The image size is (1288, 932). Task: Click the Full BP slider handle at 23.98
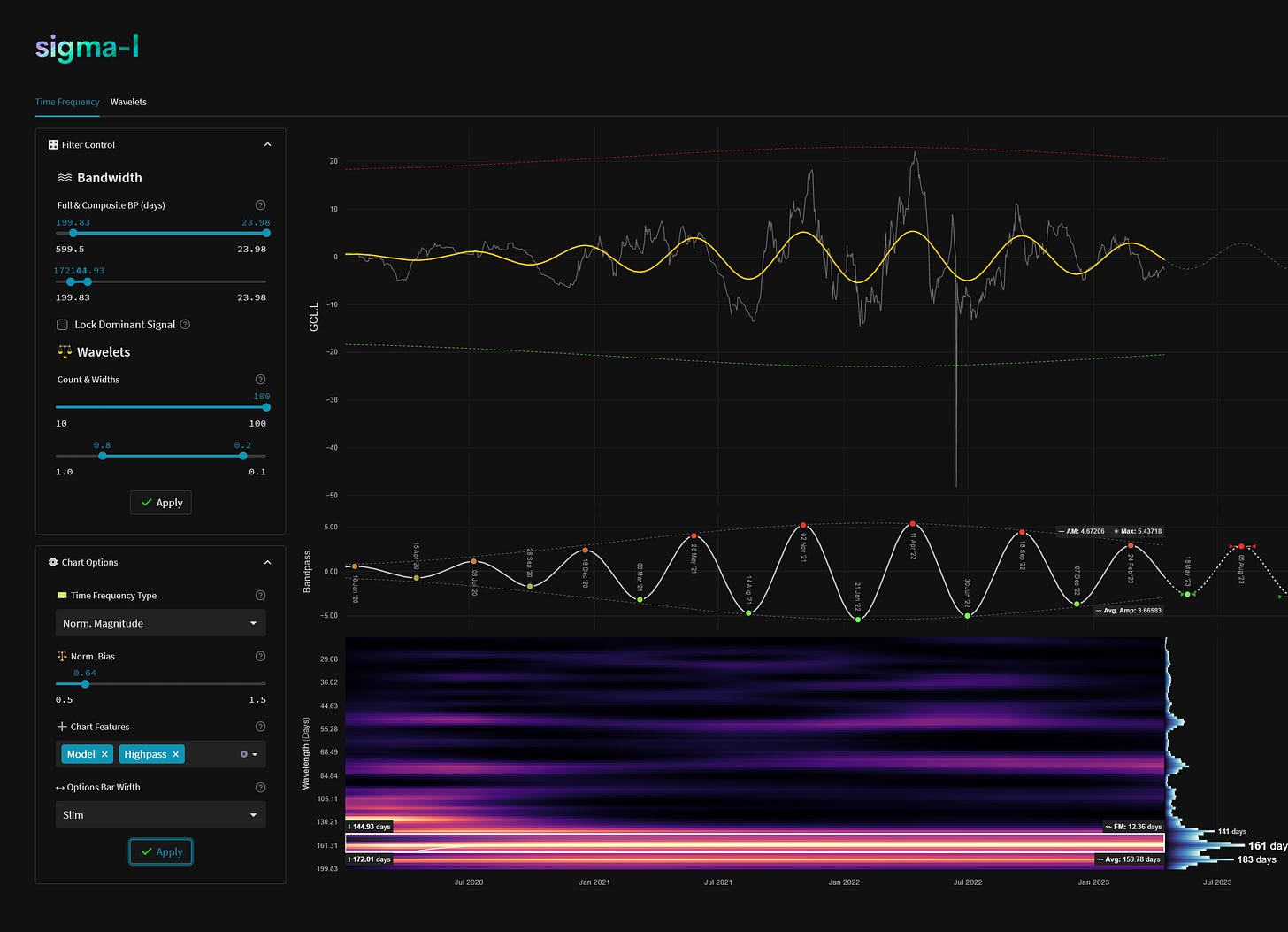point(266,233)
